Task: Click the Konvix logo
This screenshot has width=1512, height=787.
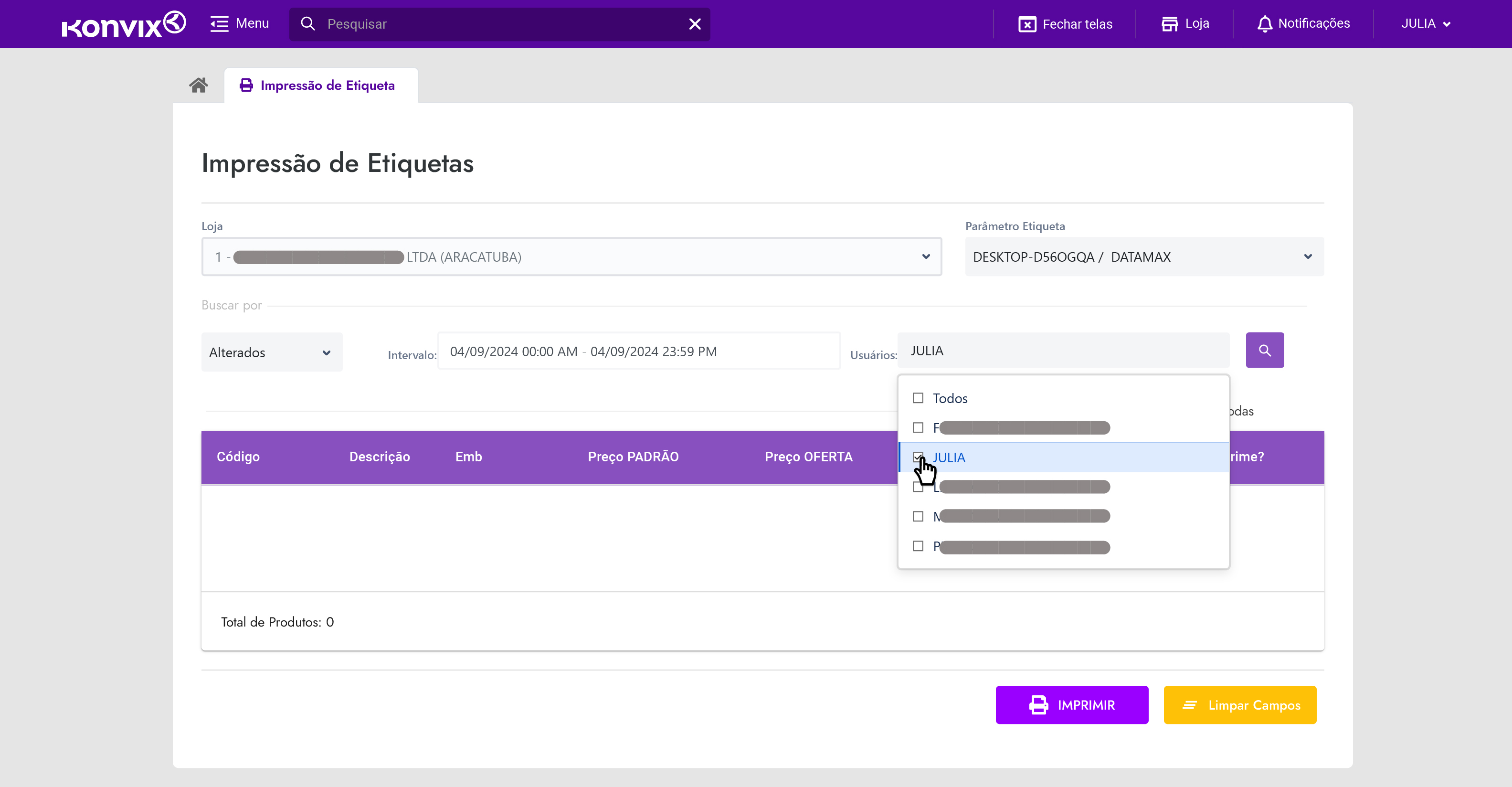Action: coord(123,24)
